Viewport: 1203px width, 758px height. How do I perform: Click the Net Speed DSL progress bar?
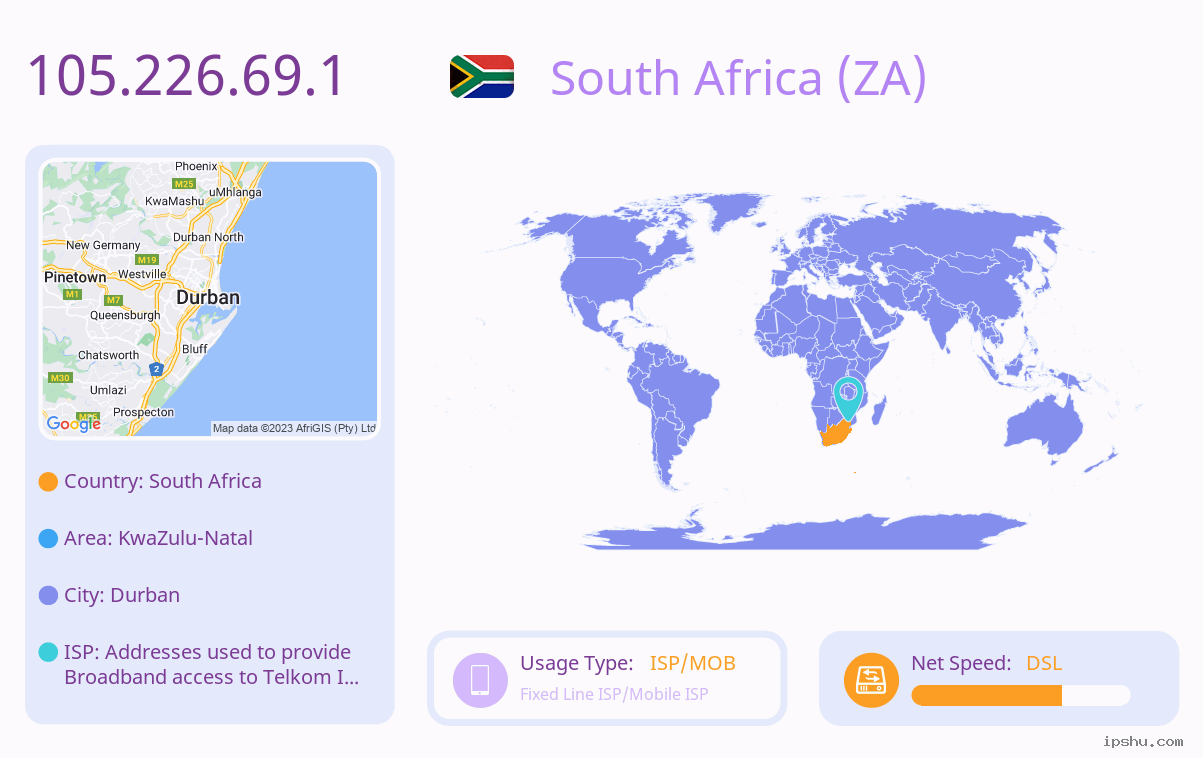pyautogui.click(x=1021, y=696)
